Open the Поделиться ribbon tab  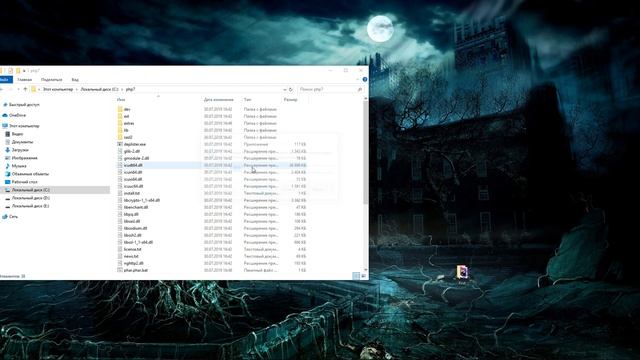click(51, 80)
